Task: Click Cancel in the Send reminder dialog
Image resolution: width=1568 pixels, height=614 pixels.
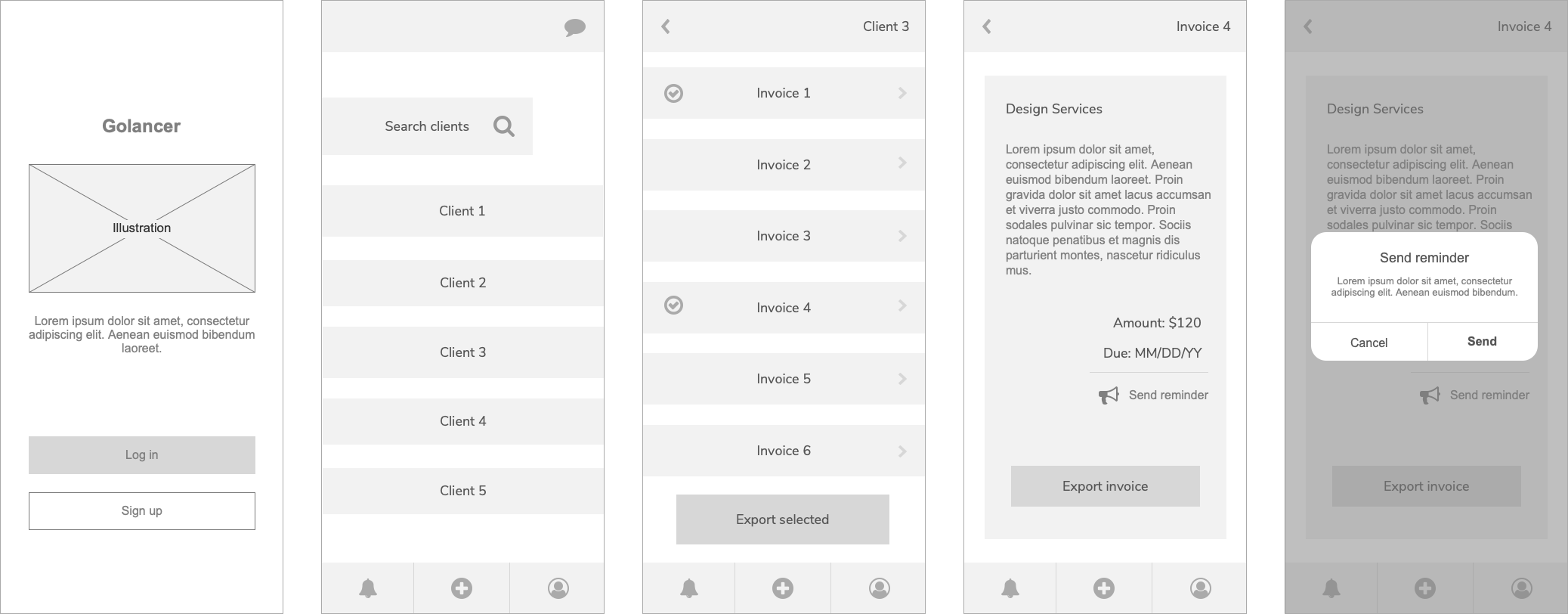Action: coord(1369,343)
